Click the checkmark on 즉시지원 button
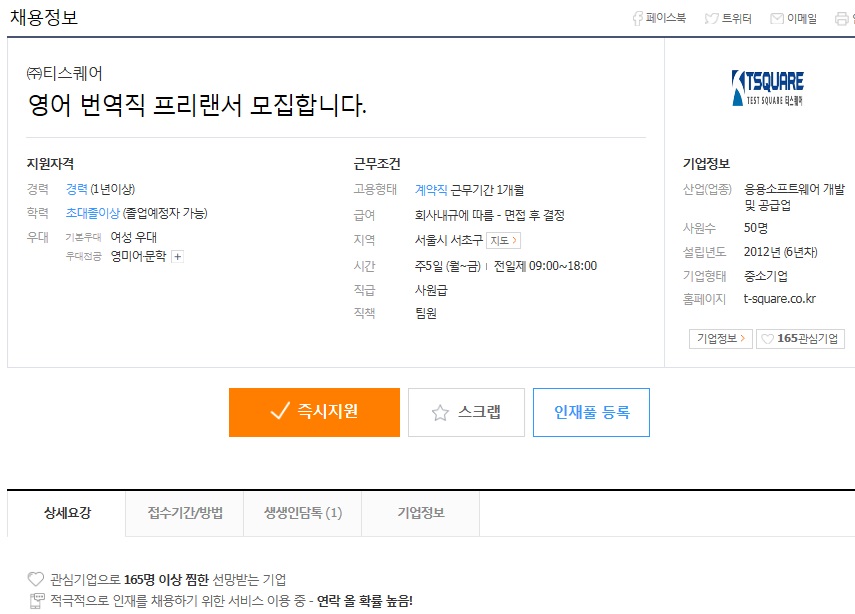Image resolution: width=855 pixels, height=614 pixels. click(280, 412)
